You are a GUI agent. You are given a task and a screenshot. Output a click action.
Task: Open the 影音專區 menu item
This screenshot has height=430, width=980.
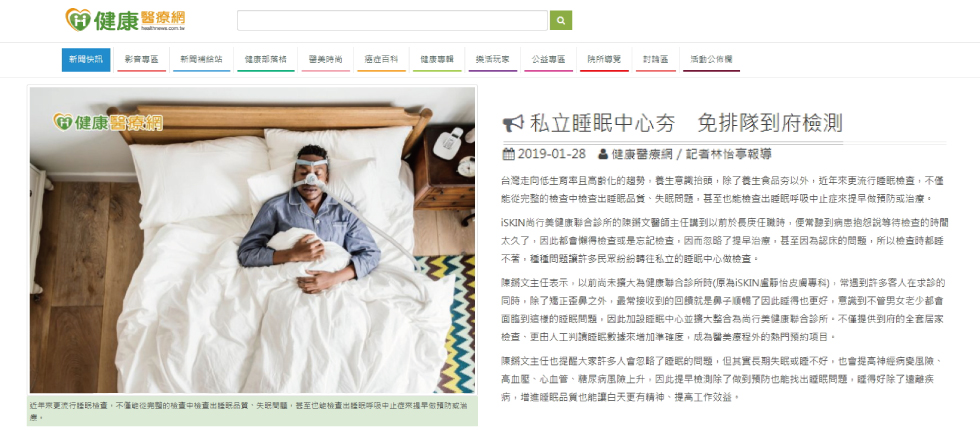tap(141, 60)
